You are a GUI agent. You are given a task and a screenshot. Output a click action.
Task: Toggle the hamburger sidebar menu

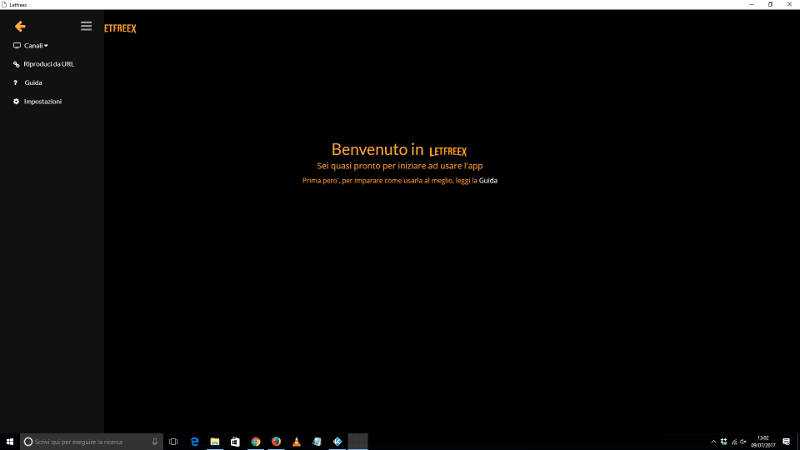click(x=86, y=26)
